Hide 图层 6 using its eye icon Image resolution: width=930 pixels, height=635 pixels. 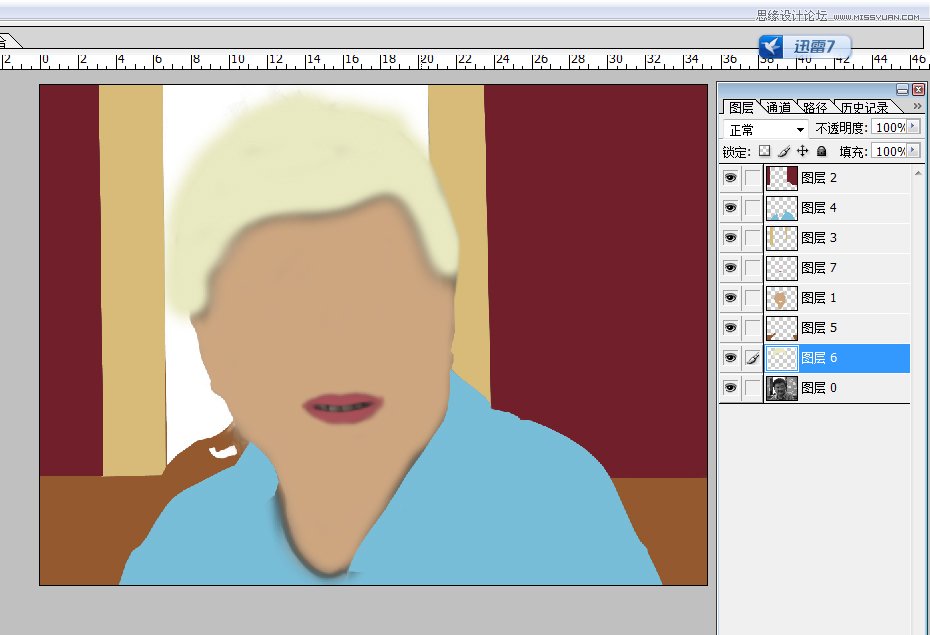click(731, 358)
